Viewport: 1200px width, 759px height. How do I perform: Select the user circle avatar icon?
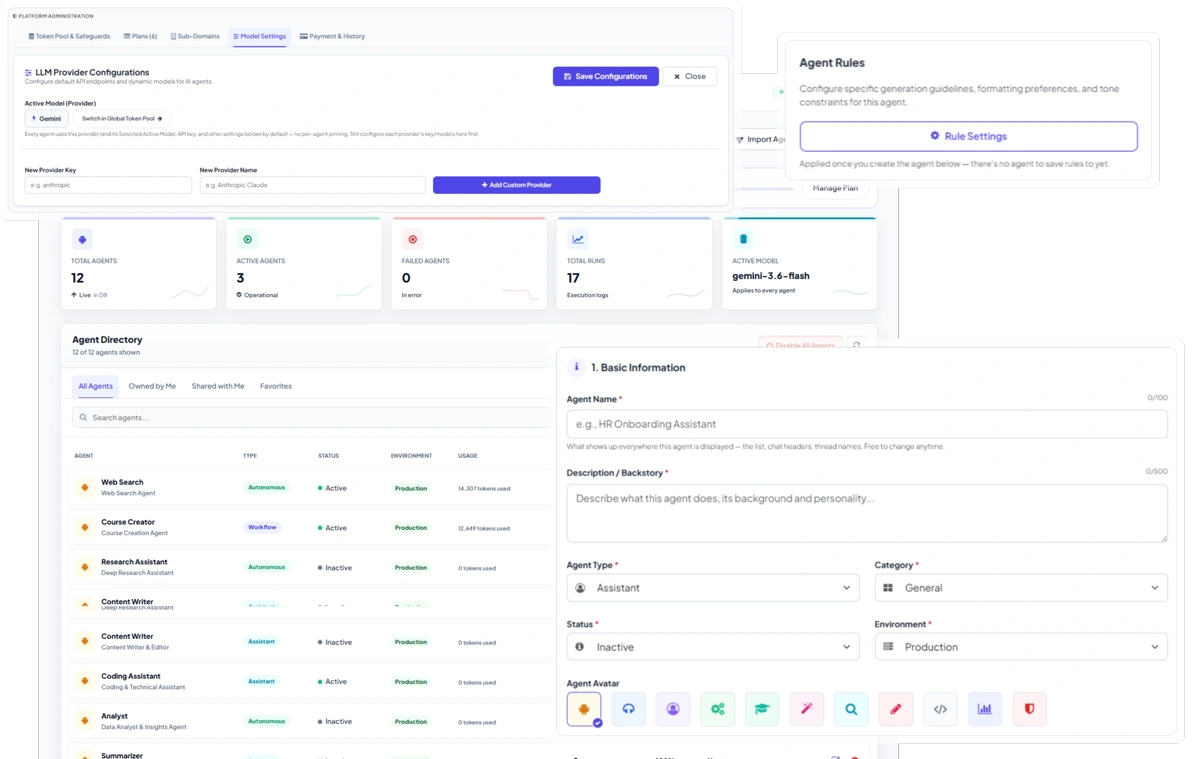(673, 709)
